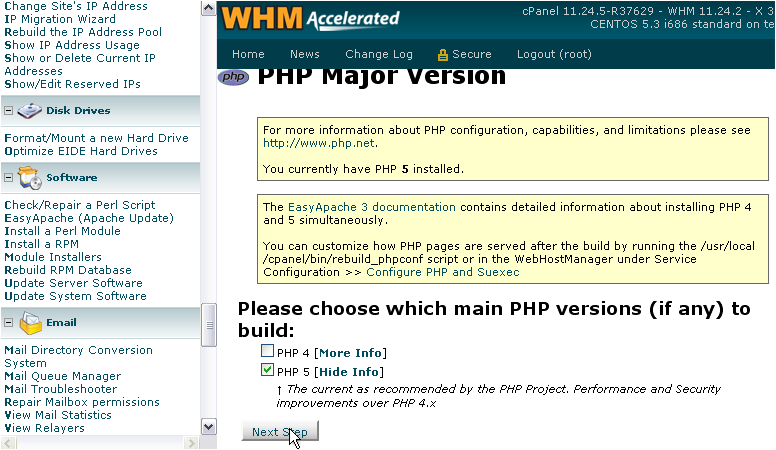The height and width of the screenshot is (450, 776).
Task: Click the Disk Drives hard drive icon
Action: tap(30, 111)
